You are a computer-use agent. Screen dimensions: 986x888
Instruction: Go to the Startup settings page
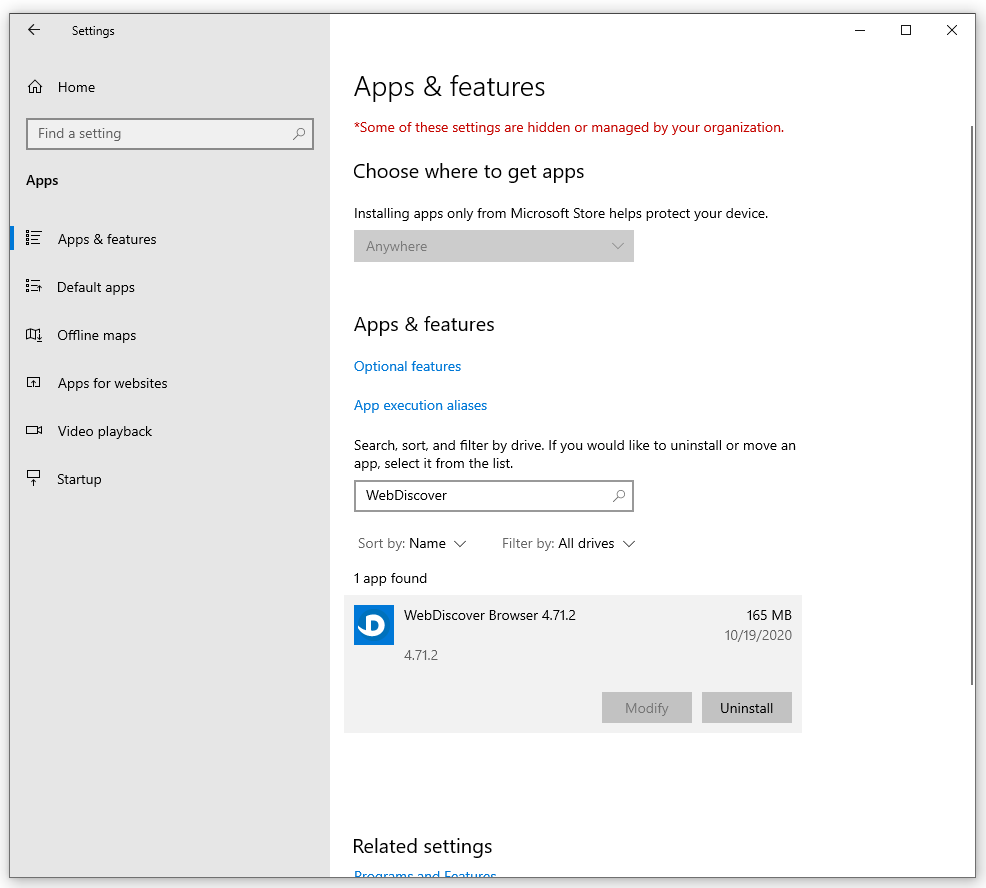coord(79,479)
